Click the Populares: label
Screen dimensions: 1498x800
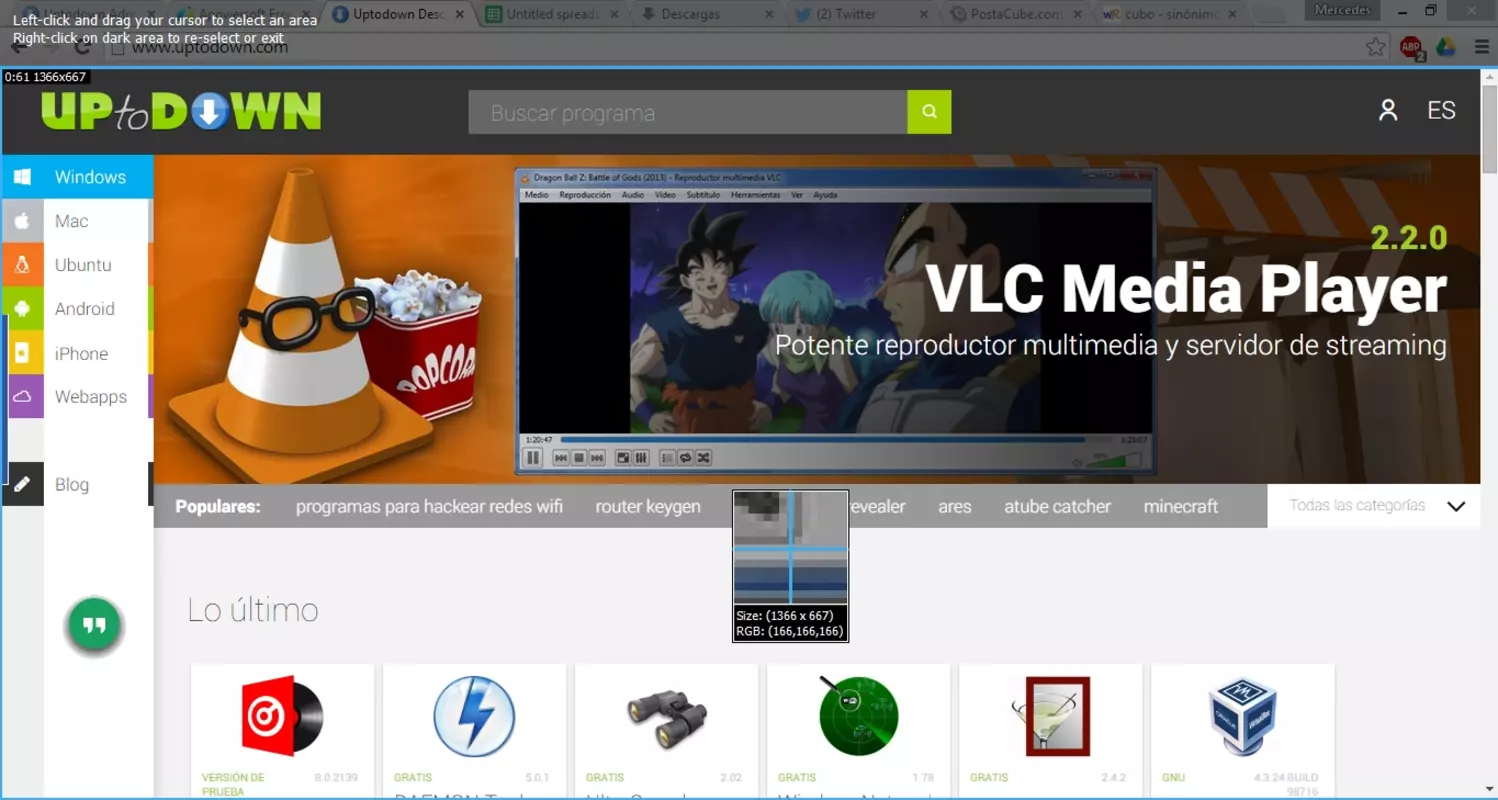[x=218, y=506]
